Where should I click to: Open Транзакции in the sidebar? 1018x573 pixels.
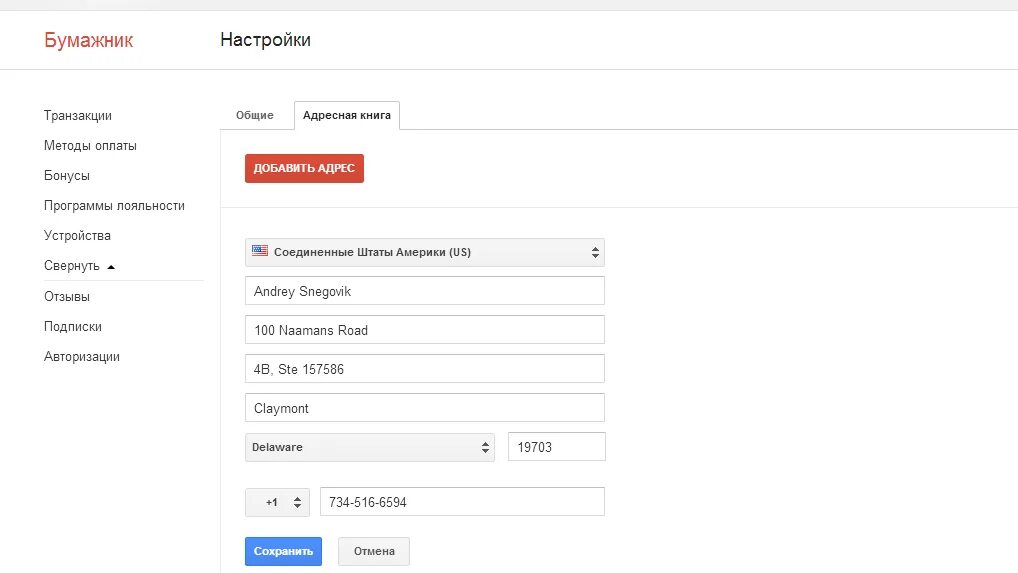pyautogui.click(x=78, y=116)
